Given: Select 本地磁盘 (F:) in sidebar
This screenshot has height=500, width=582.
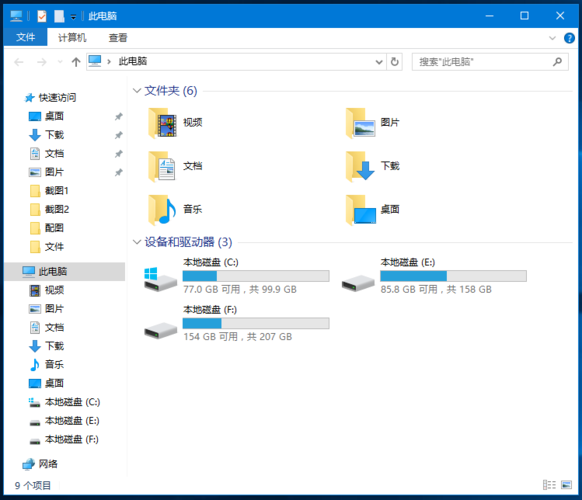Looking at the screenshot, I should pyautogui.click(x=65, y=439).
